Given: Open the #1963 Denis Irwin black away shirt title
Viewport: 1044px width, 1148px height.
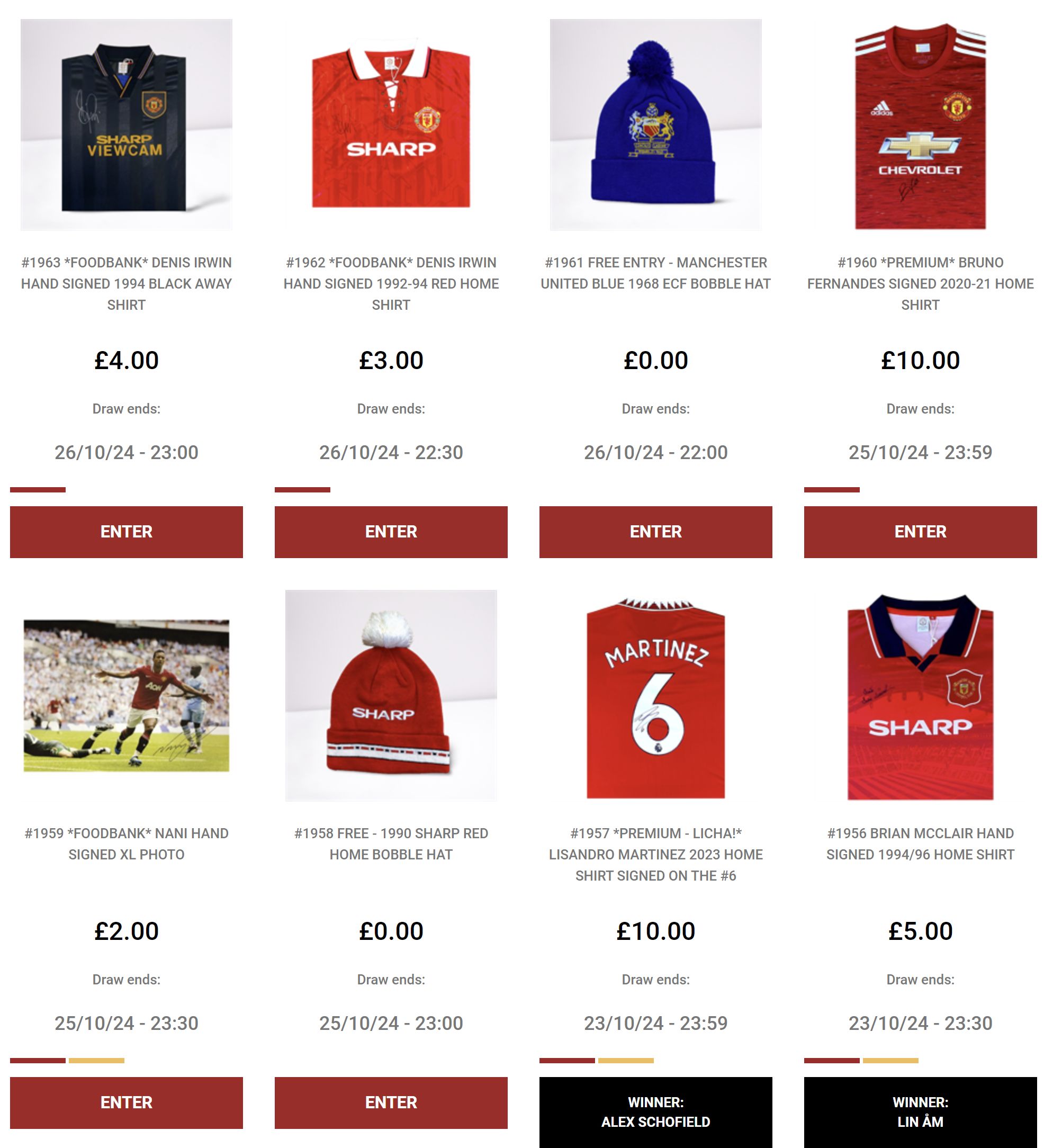Looking at the screenshot, I should click(x=127, y=284).
